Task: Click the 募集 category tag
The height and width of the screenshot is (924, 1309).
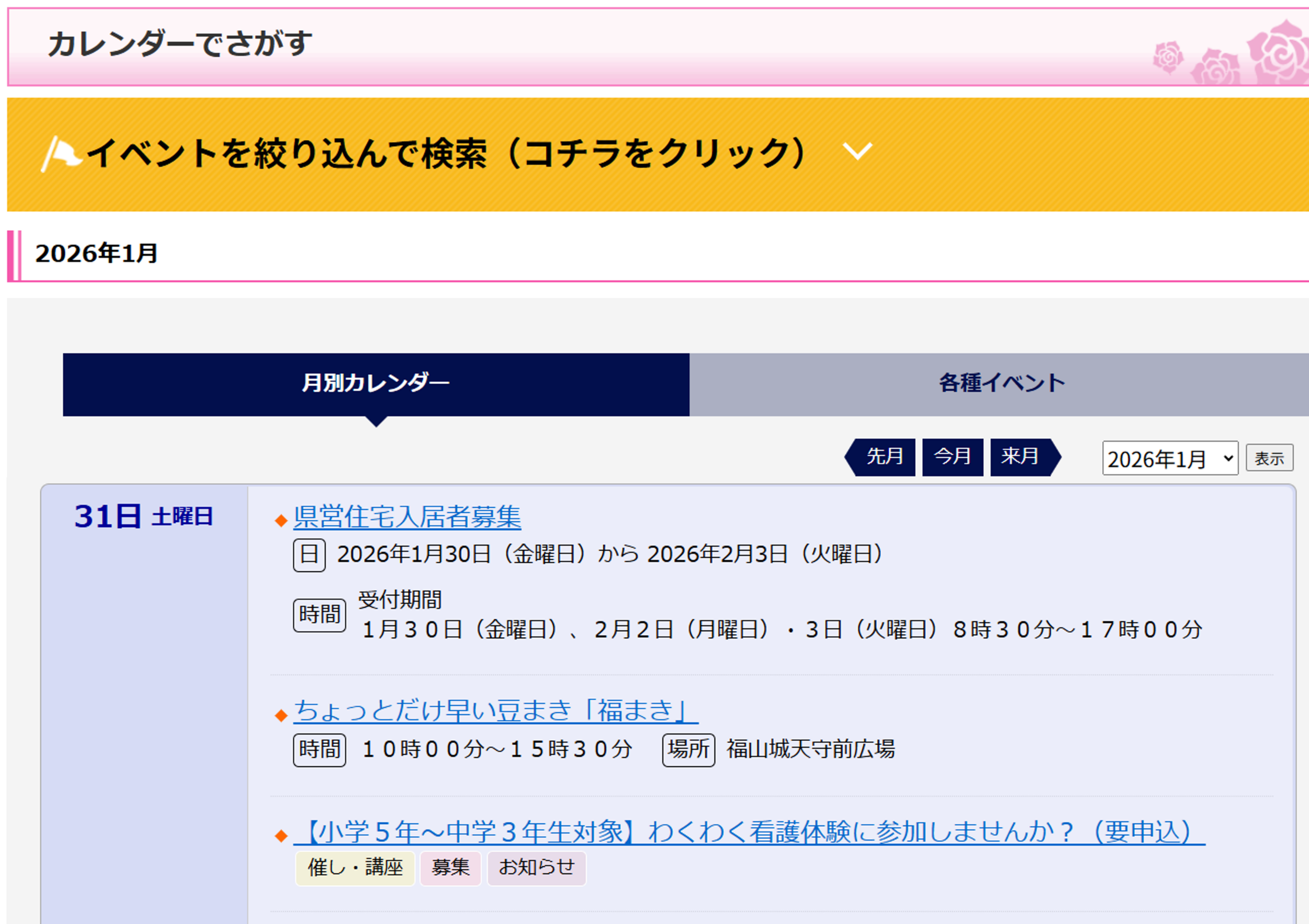Action: tap(450, 868)
